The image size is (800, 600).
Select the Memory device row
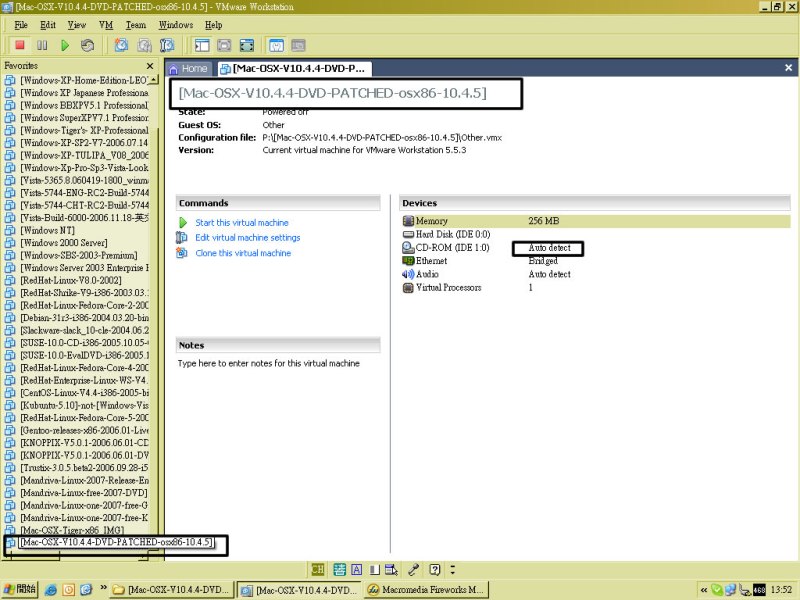click(595, 221)
